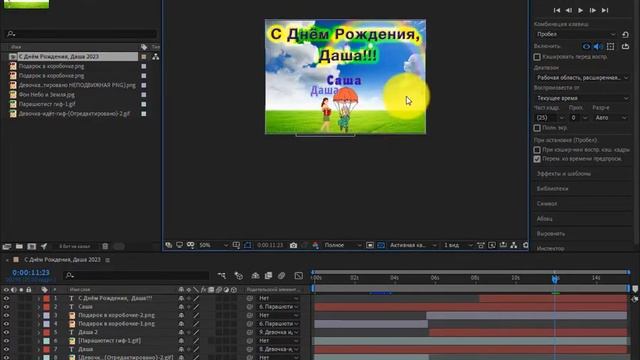640x360 pixels.
Task: Hide layer 2 Саша with eye icon
Action: tap(6, 307)
